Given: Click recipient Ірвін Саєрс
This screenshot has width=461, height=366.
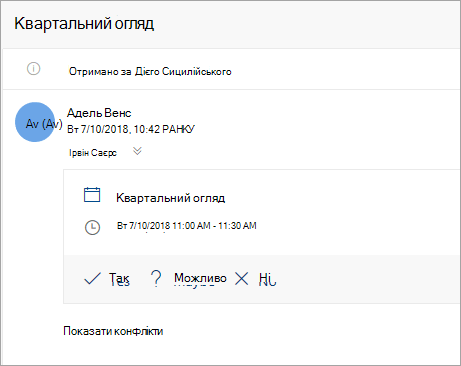Looking at the screenshot, I should [x=93, y=153].
